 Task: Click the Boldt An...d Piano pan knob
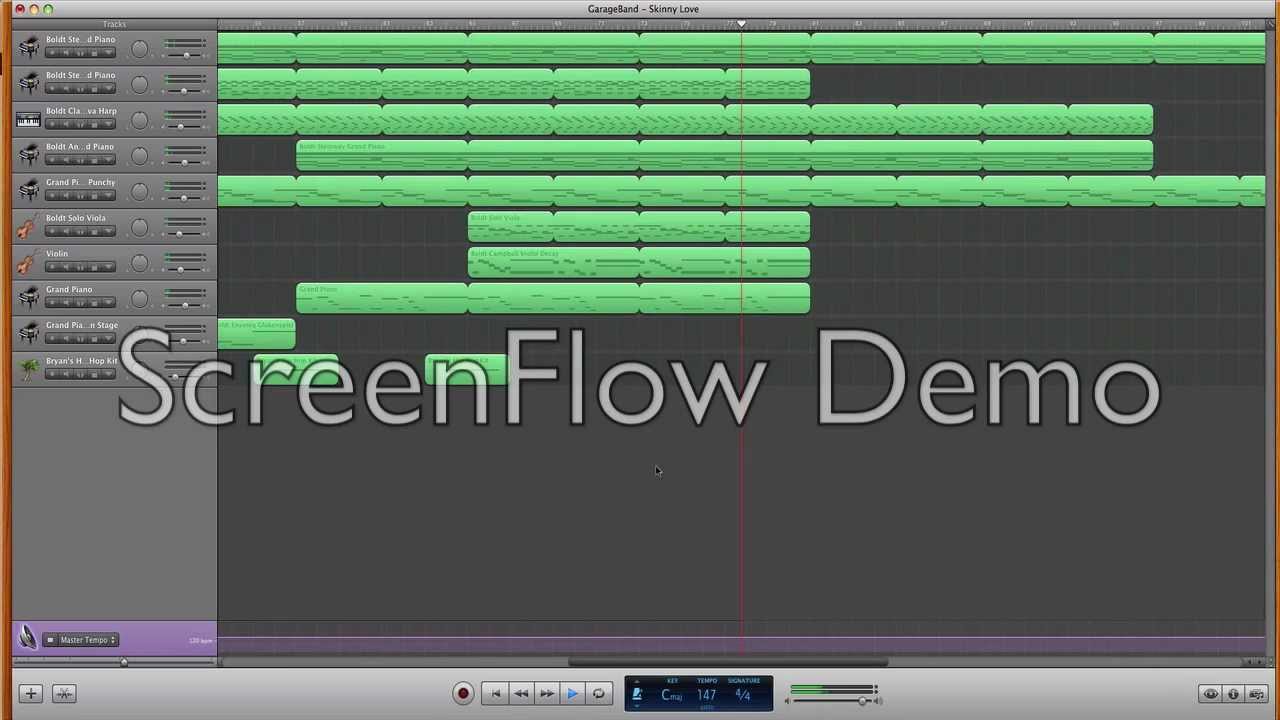point(139,156)
